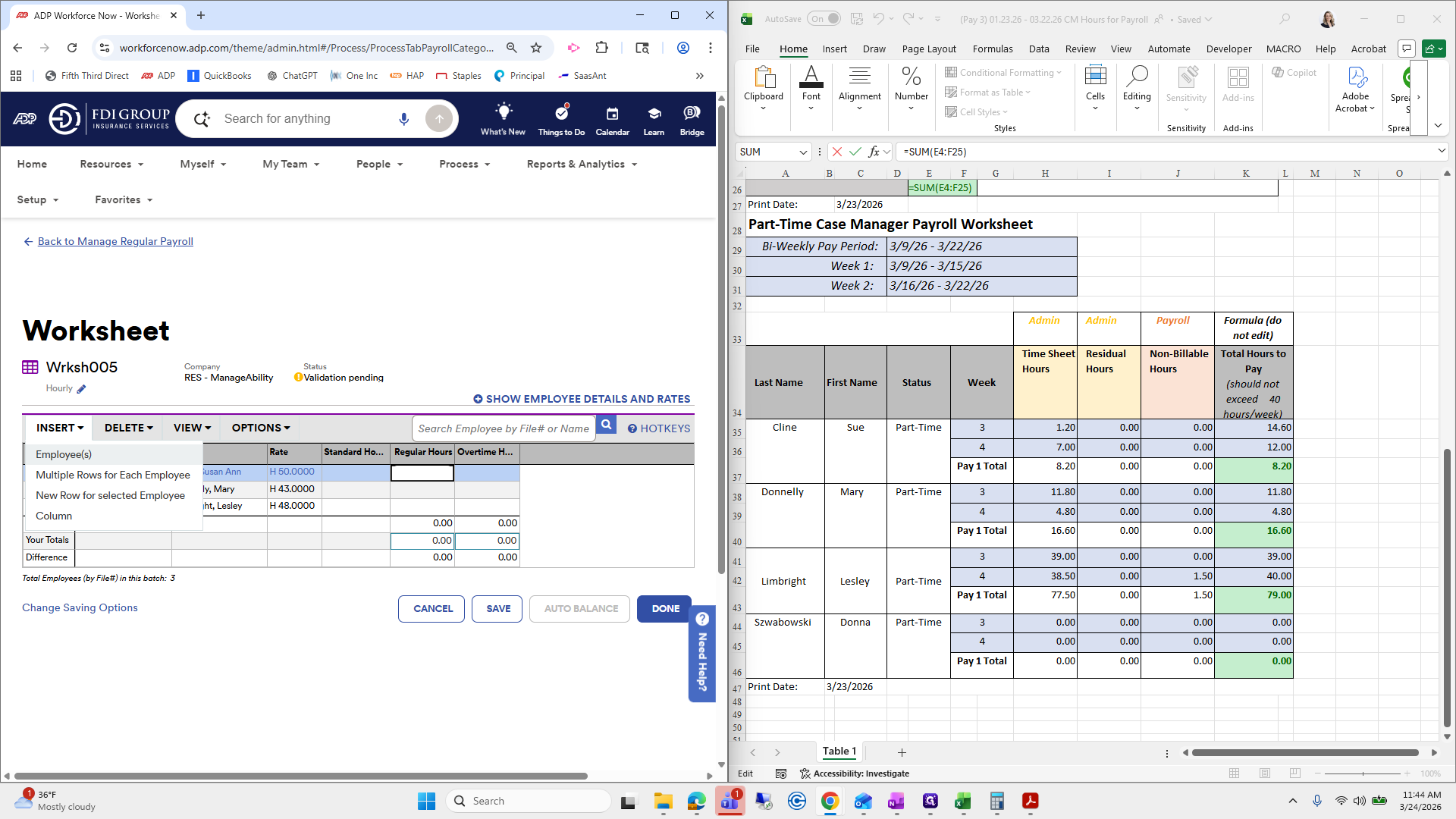Adjust the Excel zoom slider
The image size is (1456, 819).
pos(1363,773)
